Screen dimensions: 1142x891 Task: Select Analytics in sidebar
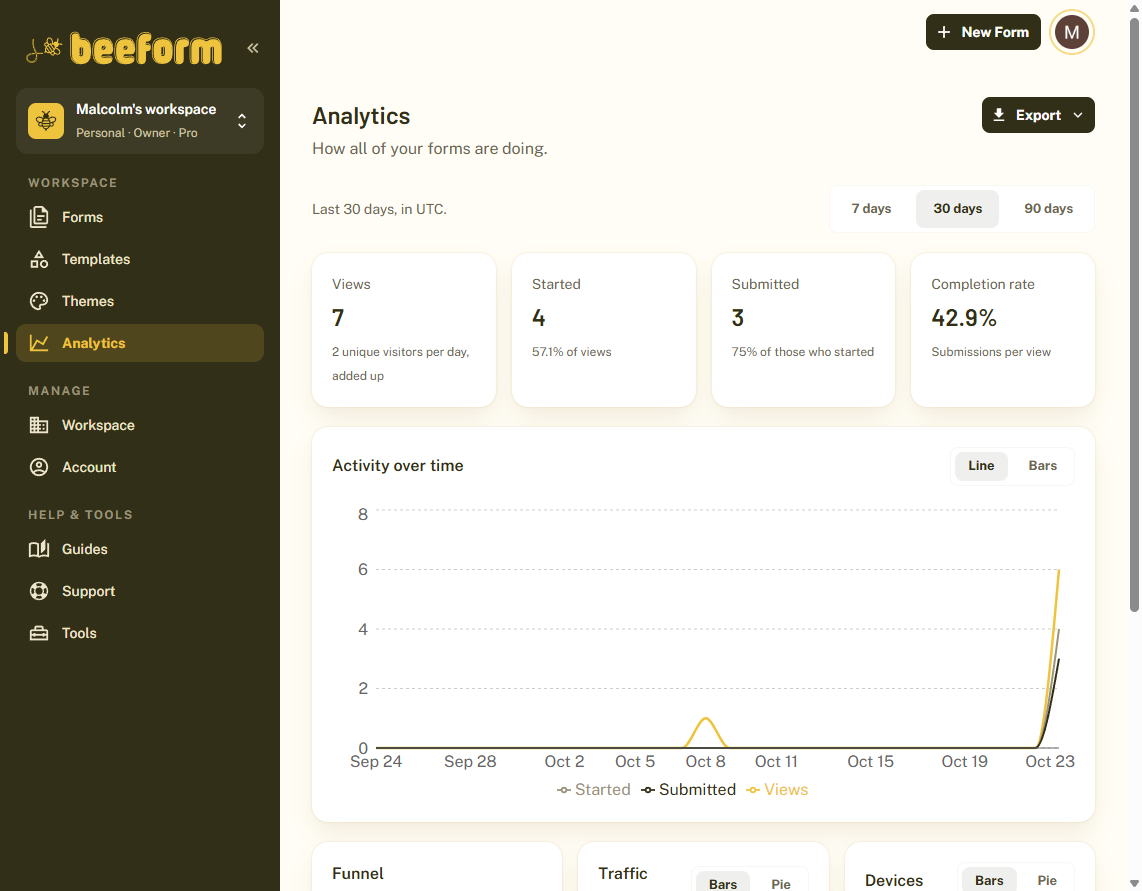[140, 343]
